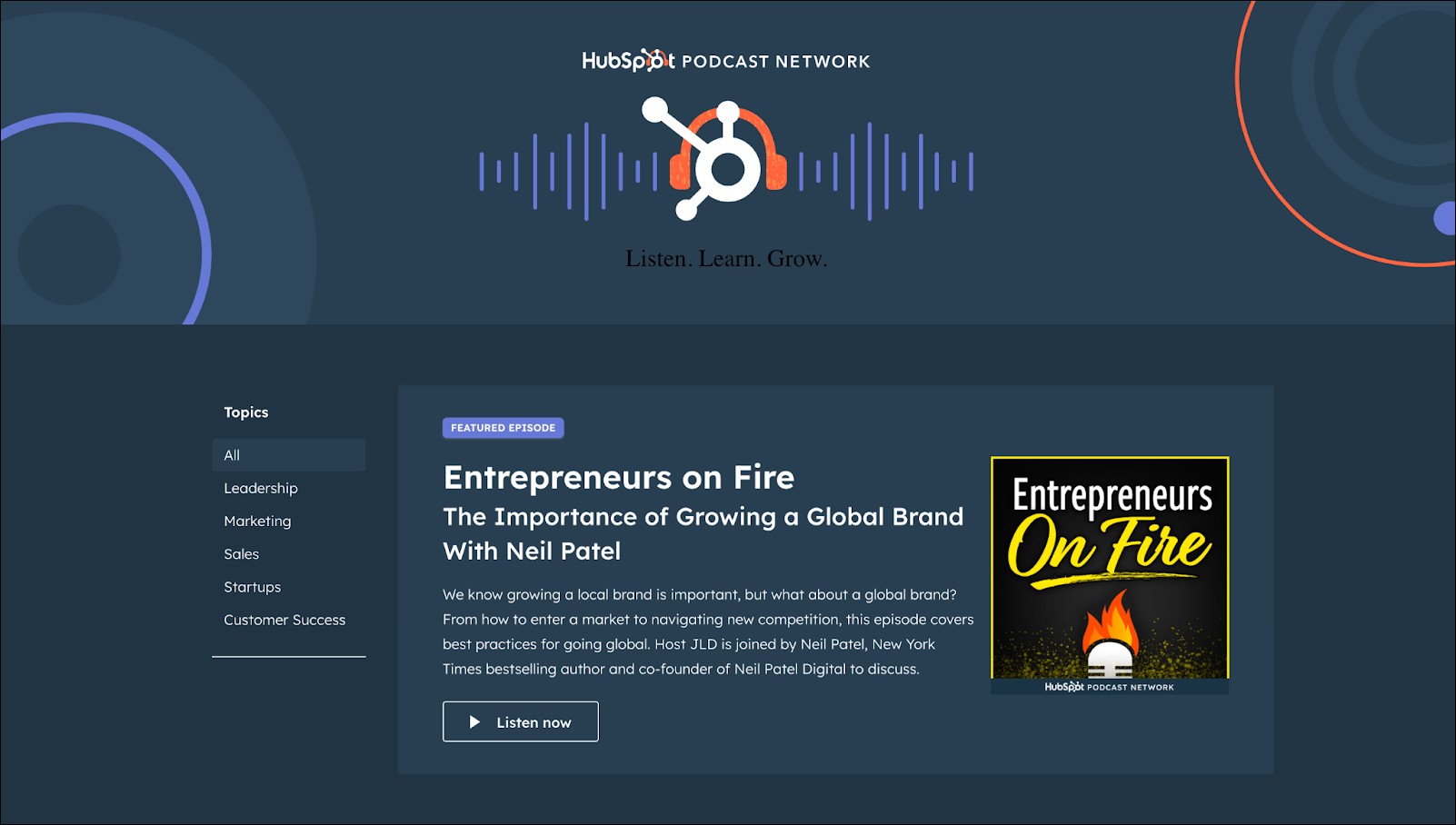
Task: Select the All topic filter
Action: (289, 455)
